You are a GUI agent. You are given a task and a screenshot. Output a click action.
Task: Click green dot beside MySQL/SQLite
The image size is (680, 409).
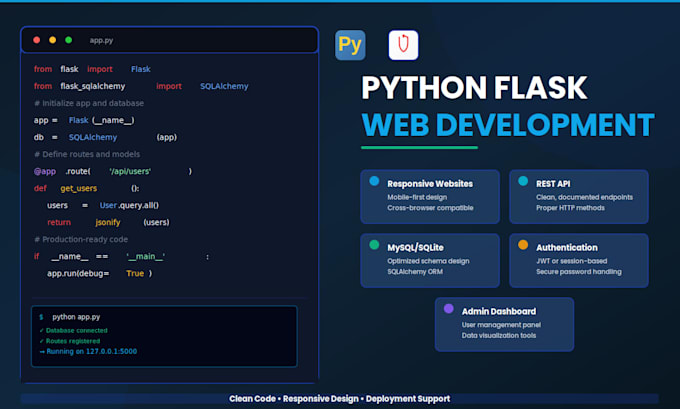[x=374, y=245]
